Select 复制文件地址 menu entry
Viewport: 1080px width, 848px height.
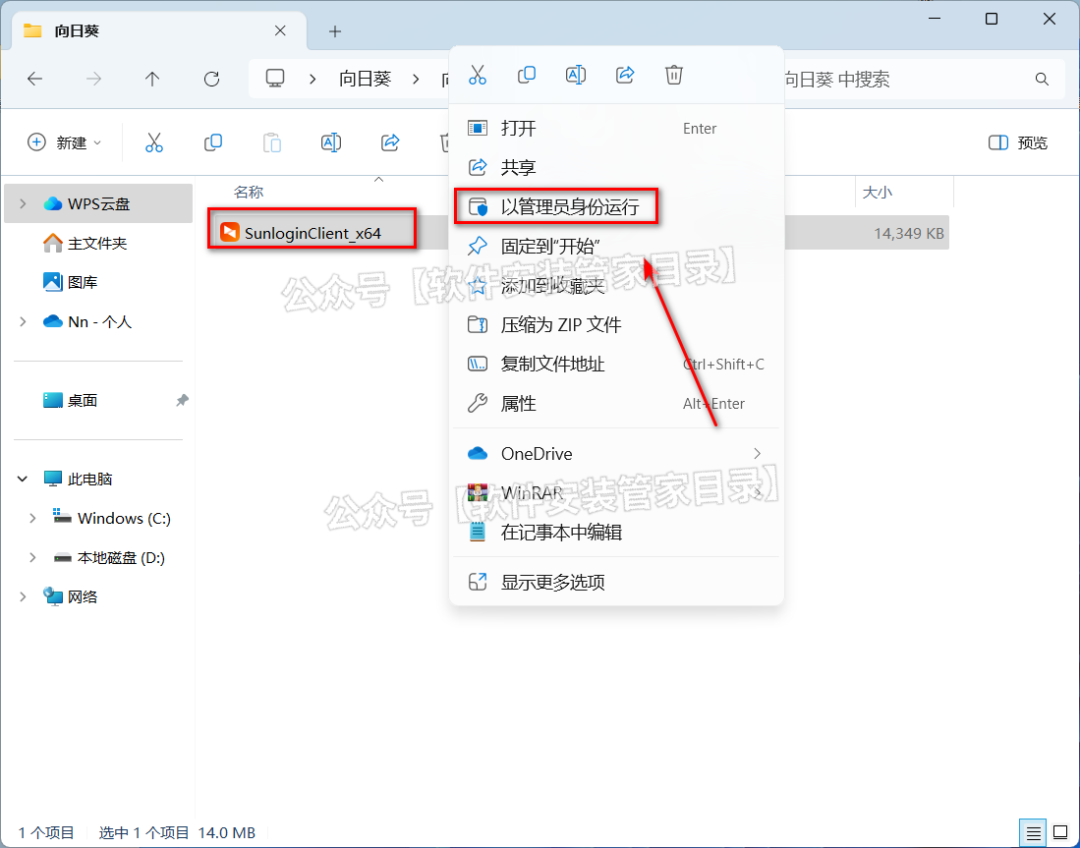pyautogui.click(x=616, y=364)
